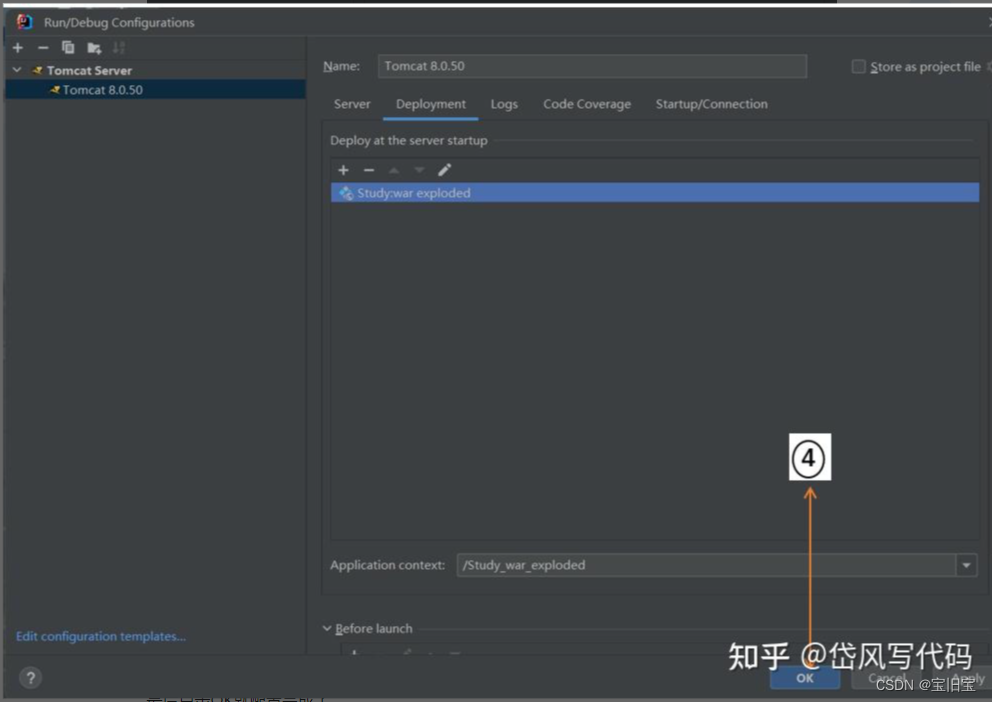This screenshot has width=992, height=702.
Task: Copy the selected configuration
Action: click(68, 48)
